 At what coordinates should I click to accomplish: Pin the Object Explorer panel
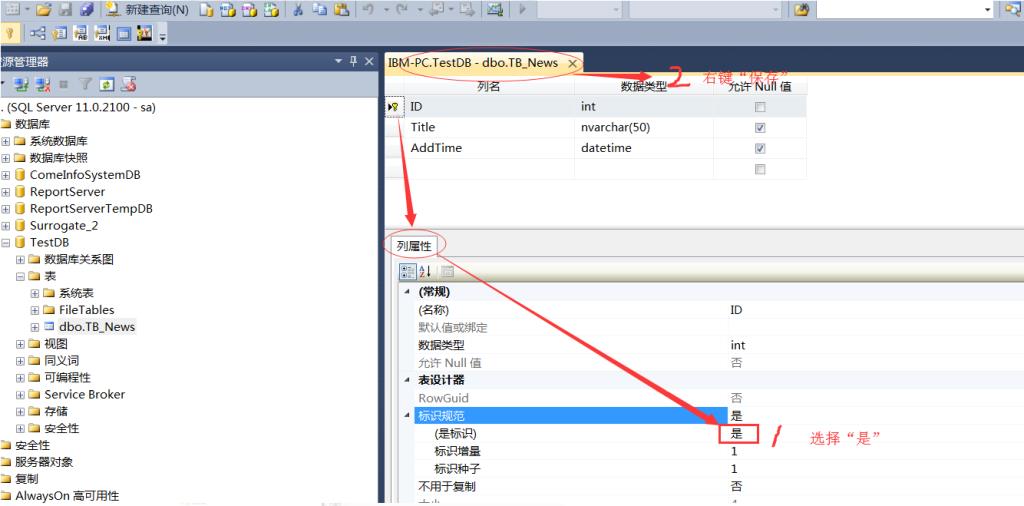tap(350, 62)
